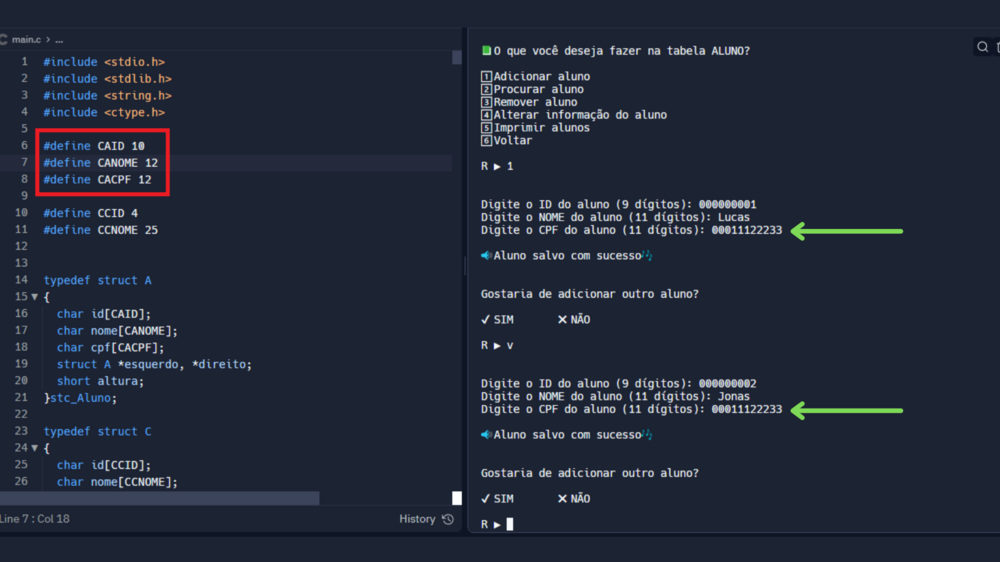Collapse the struct A block at line 15
This screenshot has height=562, width=1000.
pos(34,297)
